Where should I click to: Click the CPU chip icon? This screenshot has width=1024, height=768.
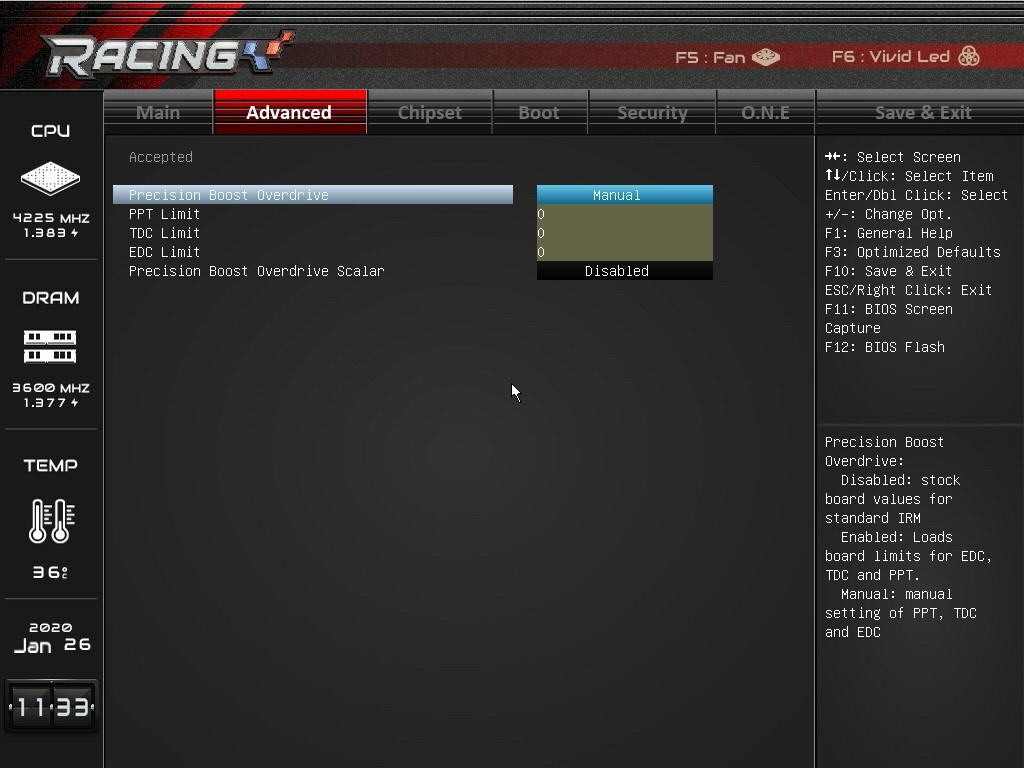coord(50,178)
